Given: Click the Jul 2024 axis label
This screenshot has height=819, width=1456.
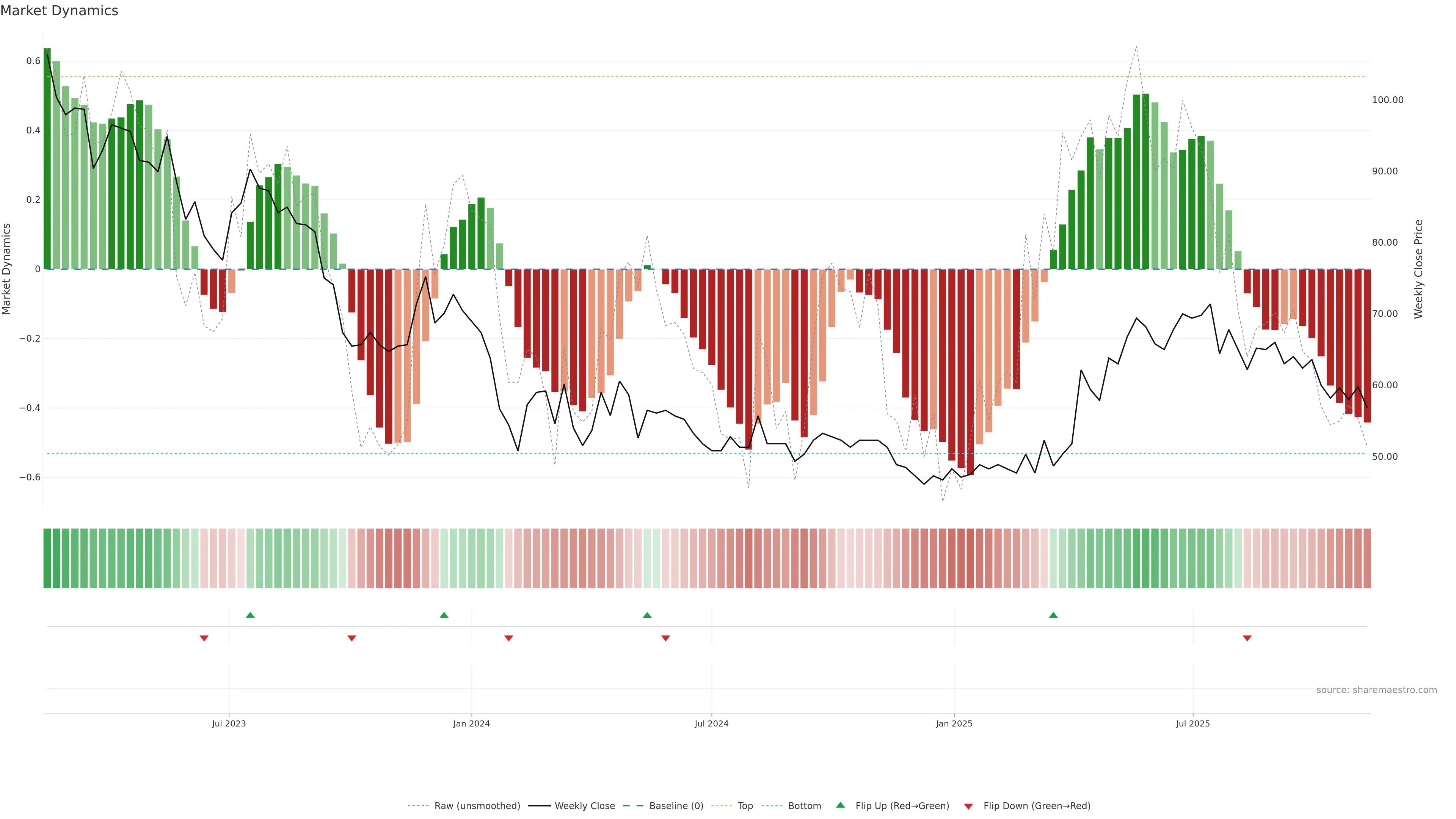Looking at the screenshot, I should point(711,723).
